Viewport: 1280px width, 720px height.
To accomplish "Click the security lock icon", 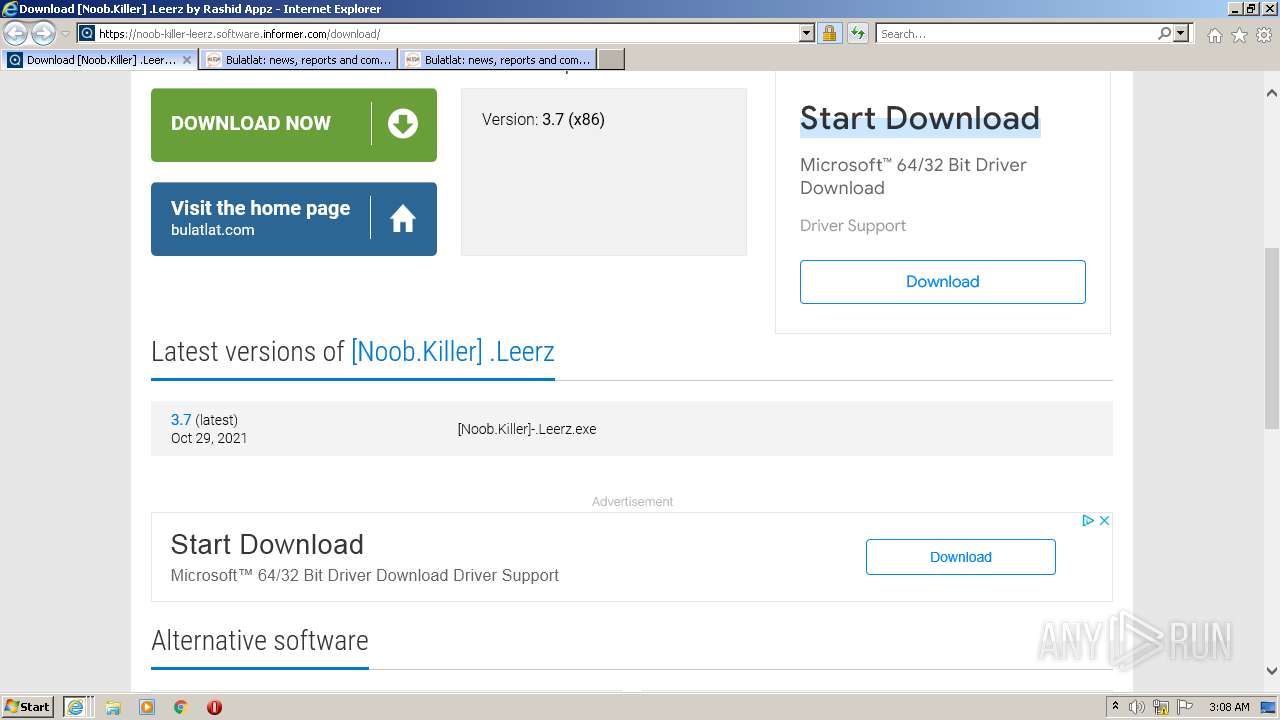I will 829,34.
